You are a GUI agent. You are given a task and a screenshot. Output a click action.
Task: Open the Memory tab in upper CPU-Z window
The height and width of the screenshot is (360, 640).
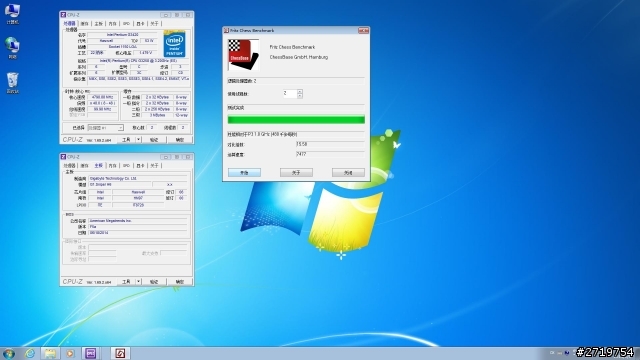[113, 24]
